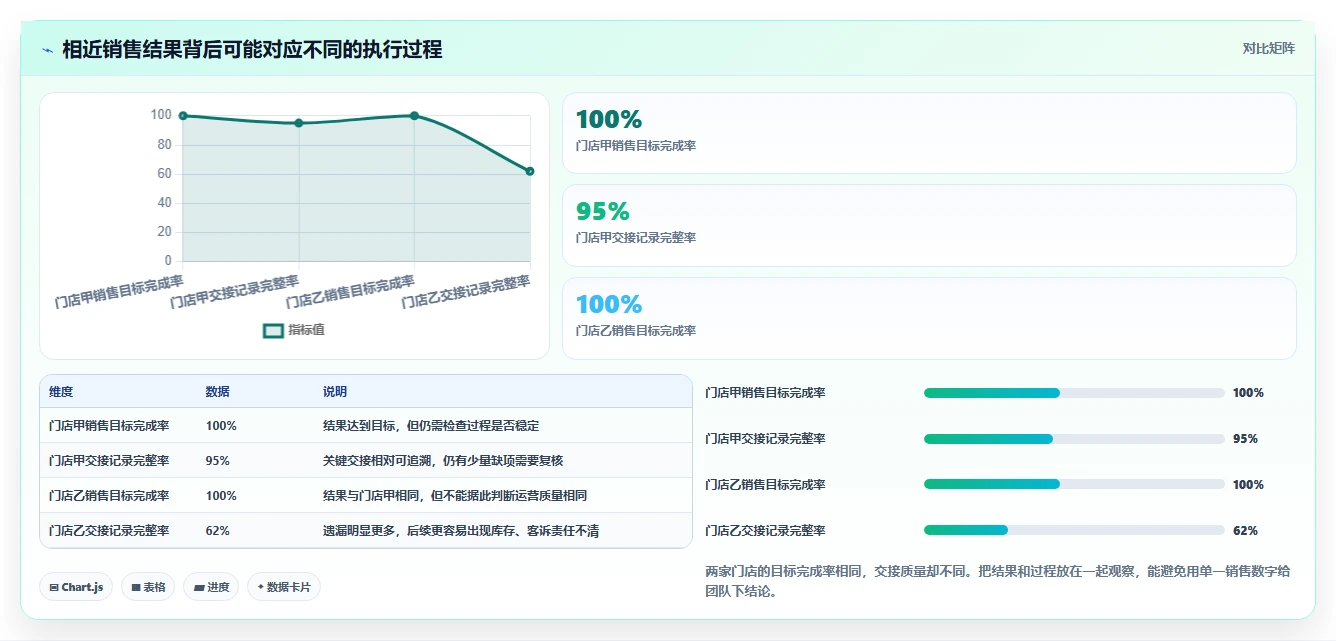Click the chart point for 门店乙销售目标完成率

(x=414, y=116)
